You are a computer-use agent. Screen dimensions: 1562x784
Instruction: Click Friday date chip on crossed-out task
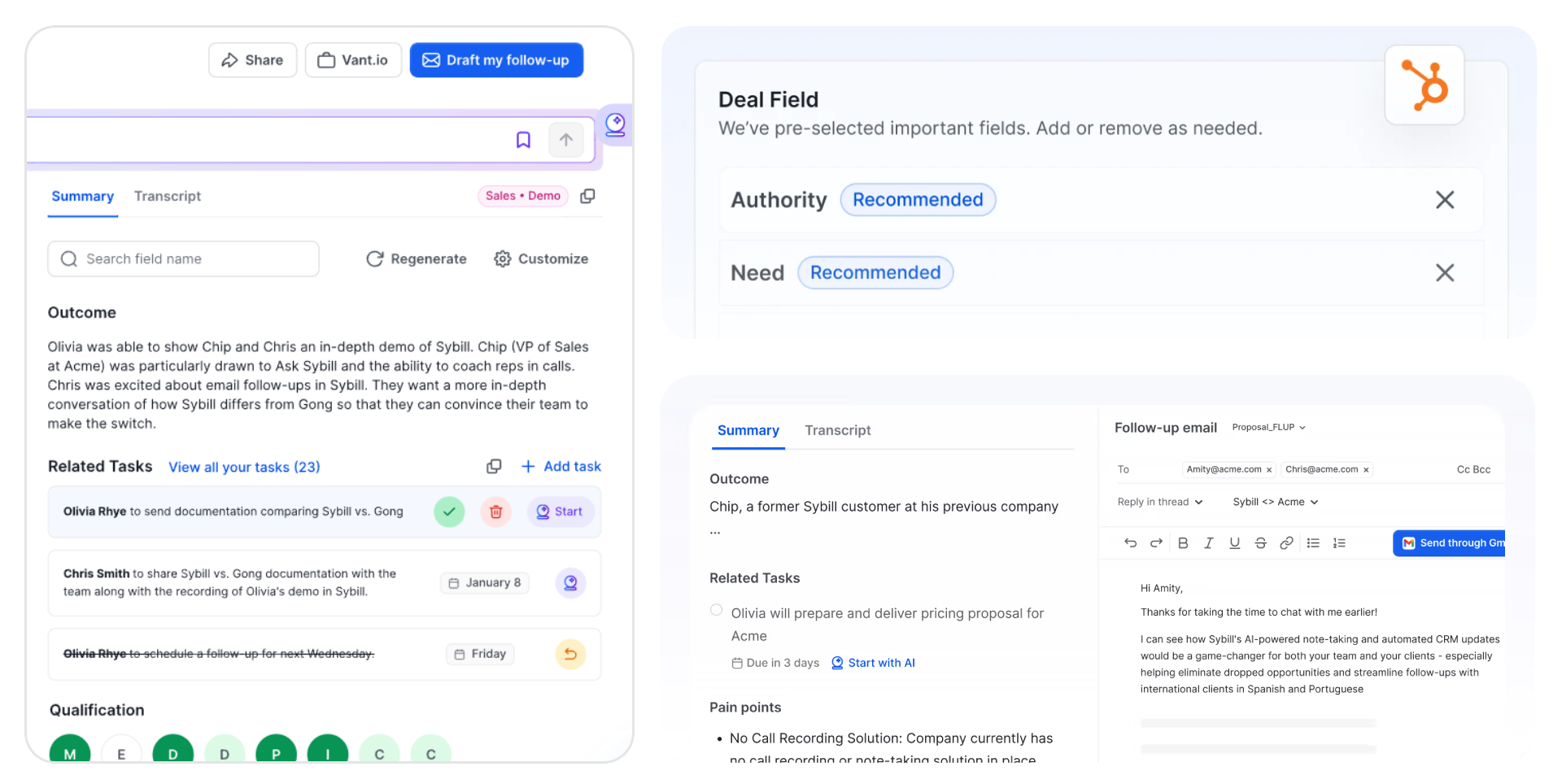(x=480, y=654)
